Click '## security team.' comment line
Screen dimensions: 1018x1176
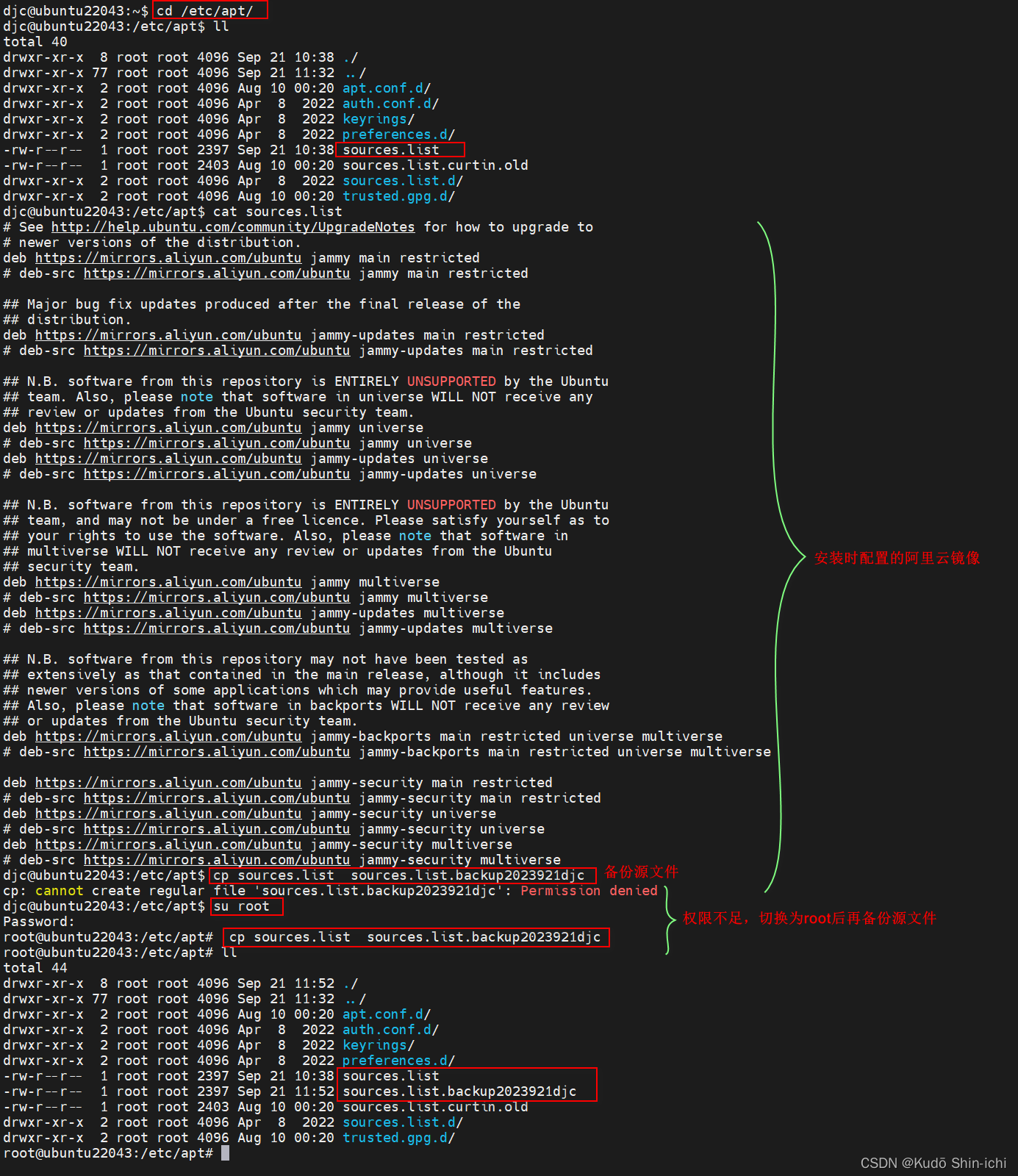click(x=71, y=567)
